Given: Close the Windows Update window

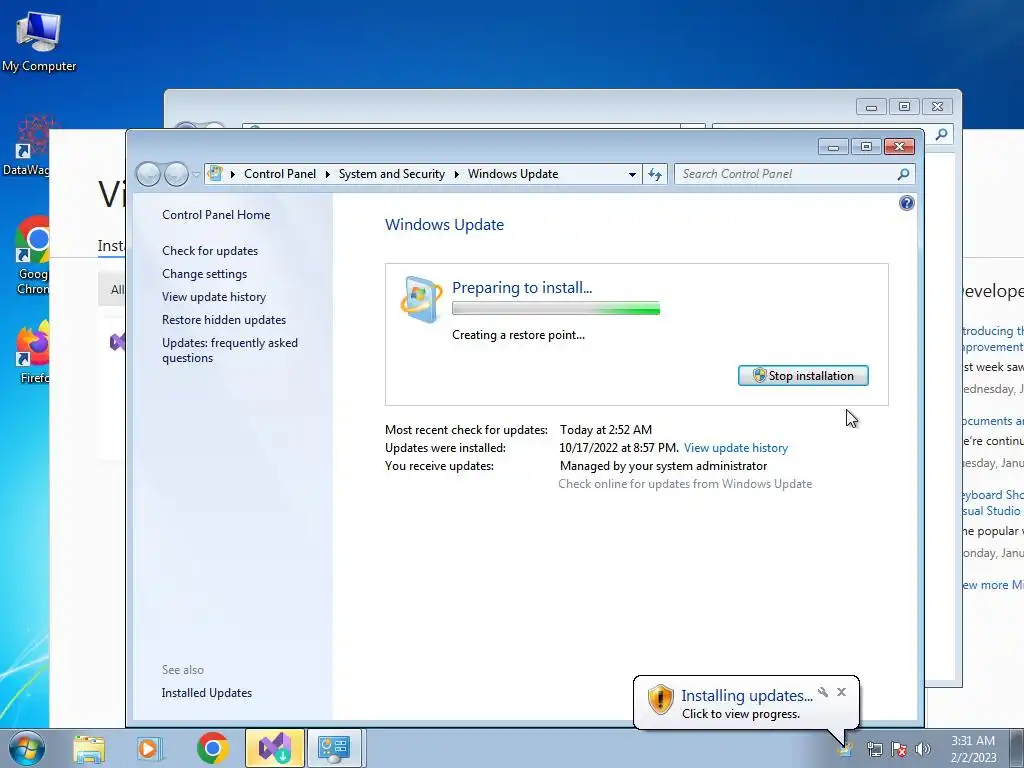Looking at the screenshot, I should 899,147.
